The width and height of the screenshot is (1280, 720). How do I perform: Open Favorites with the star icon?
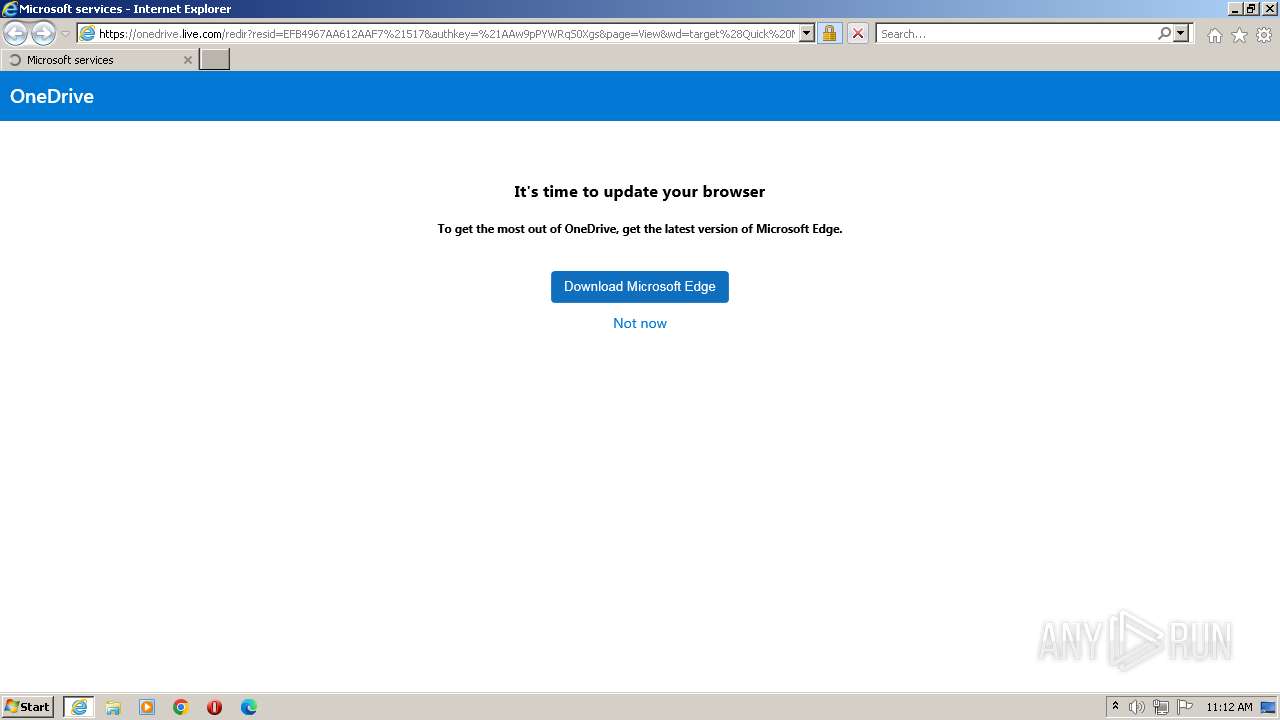click(1239, 35)
